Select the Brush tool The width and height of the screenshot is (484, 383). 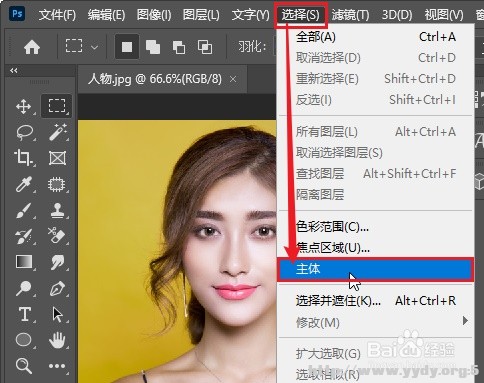24,210
